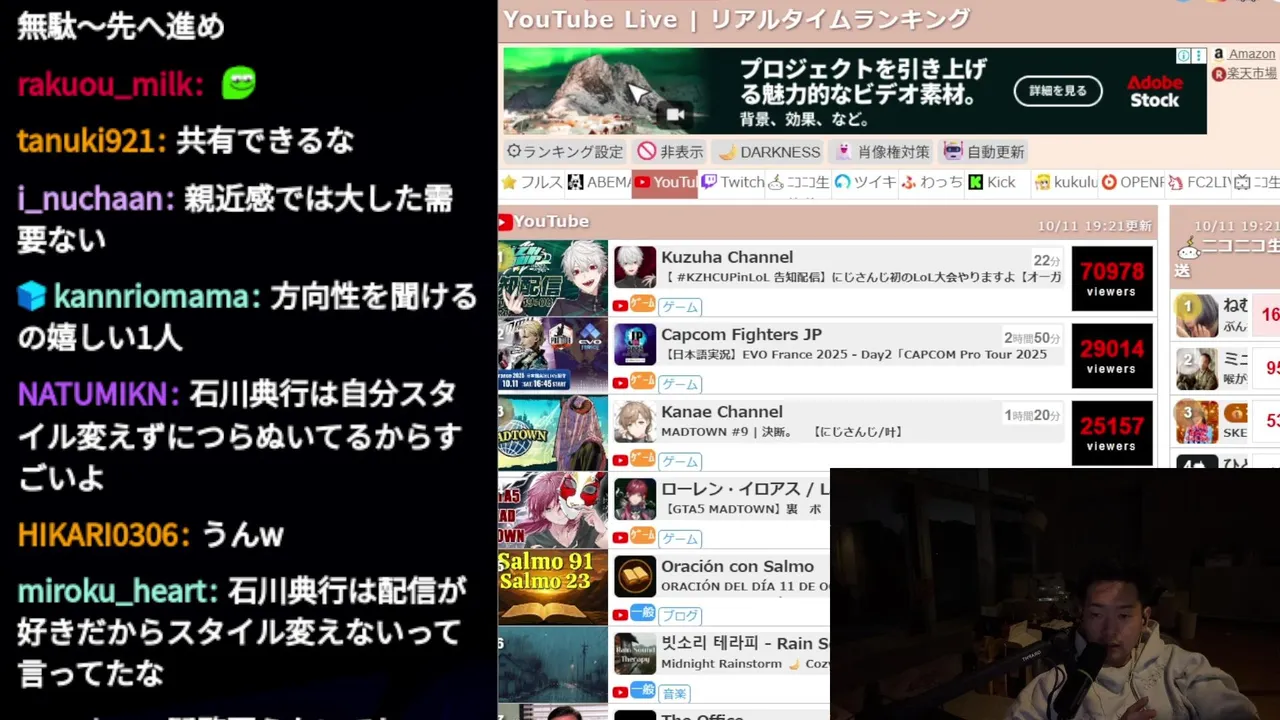Click YouTube Live リアルタイムランキング page title
This screenshot has width=1280, height=720.
[x=736, y=19]
